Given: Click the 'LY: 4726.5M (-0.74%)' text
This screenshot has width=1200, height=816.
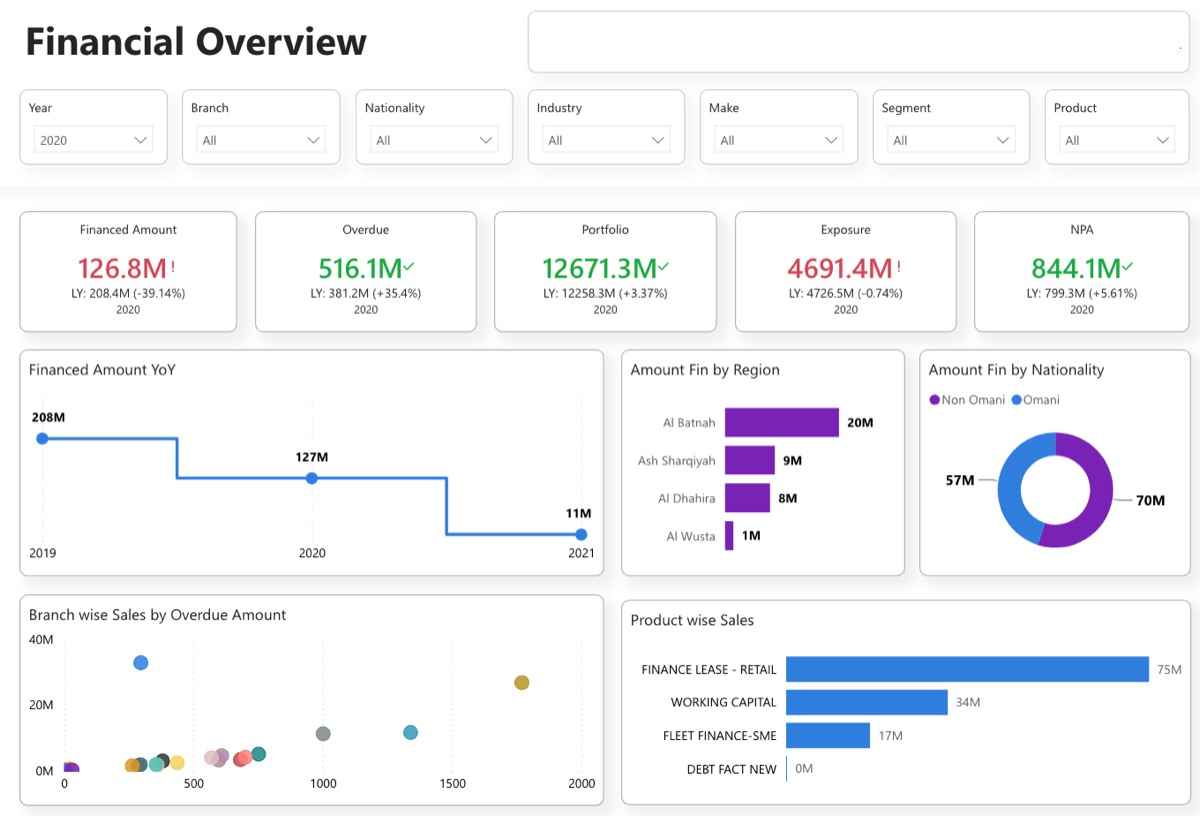Looking at the screenshot, I should tap(846, 294).
